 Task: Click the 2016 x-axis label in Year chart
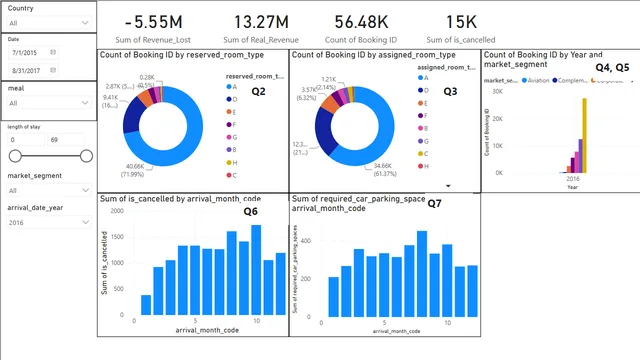tap(573, 178)
